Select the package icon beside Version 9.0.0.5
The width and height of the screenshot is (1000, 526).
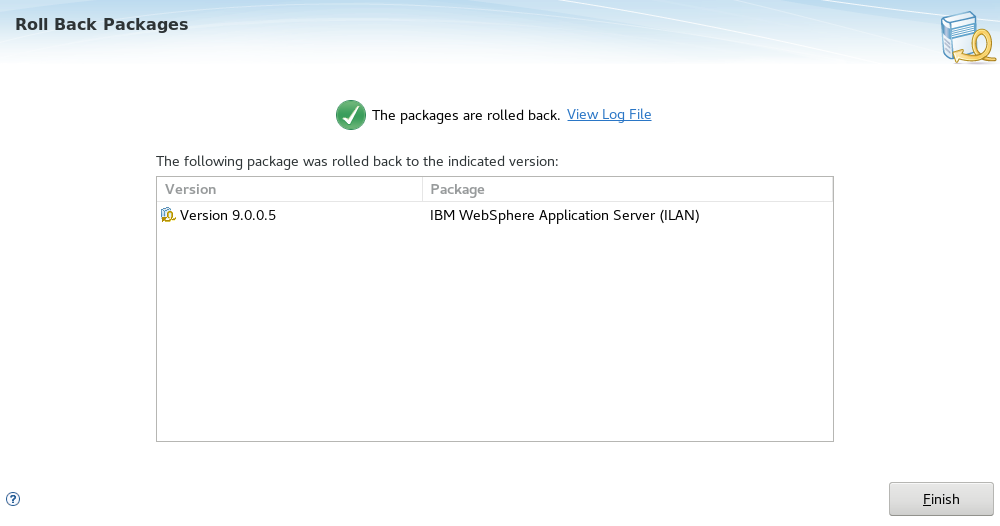(x=168, y=215)
